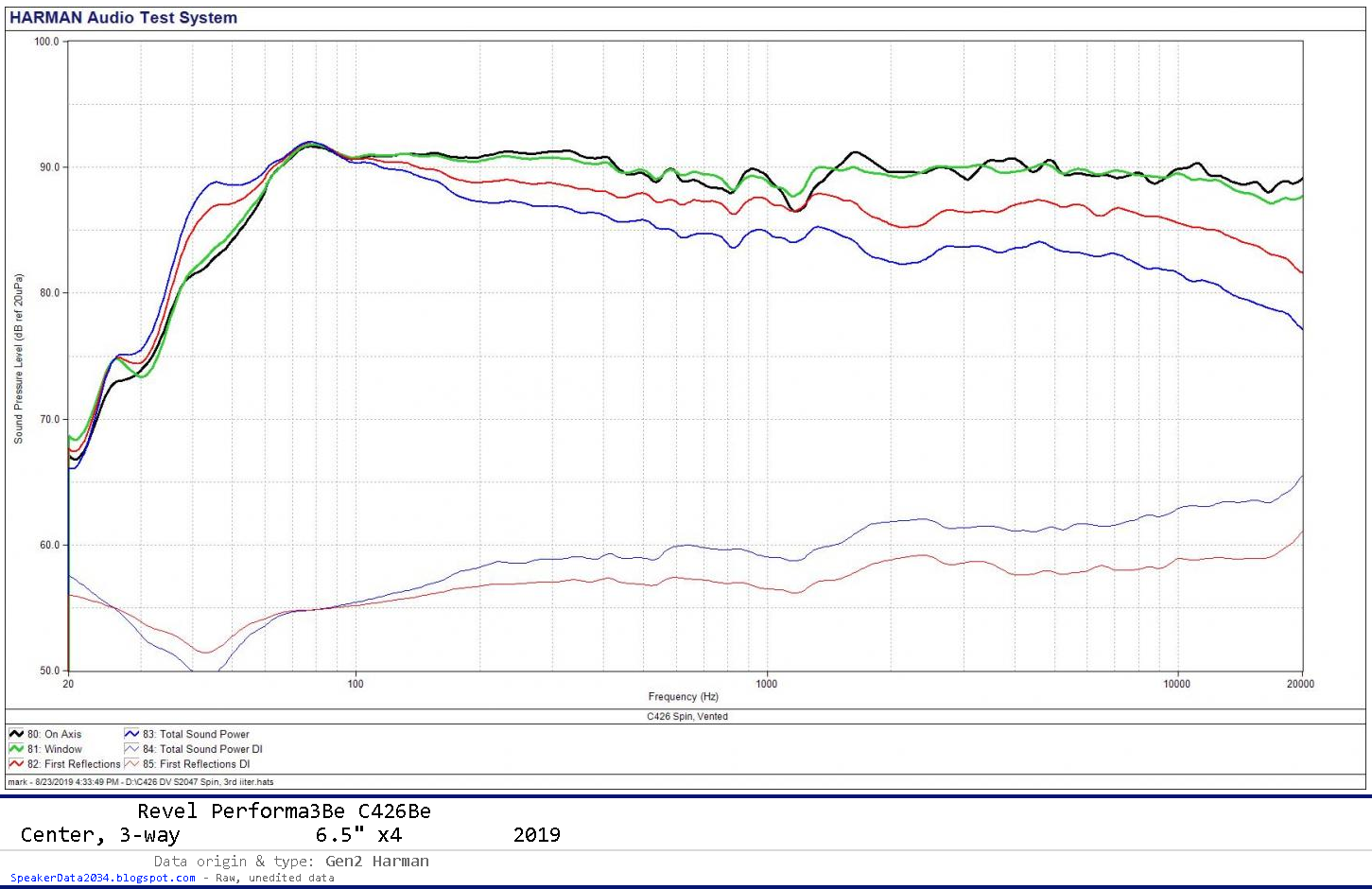This screenshot has width=1372, height=889.
Task: Select the Total Sound Power legend curve icon
Action: 130,734
